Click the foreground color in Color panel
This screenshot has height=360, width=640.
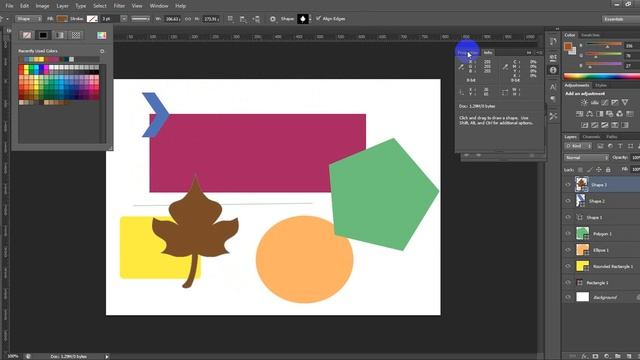click(x=568, y=46)
